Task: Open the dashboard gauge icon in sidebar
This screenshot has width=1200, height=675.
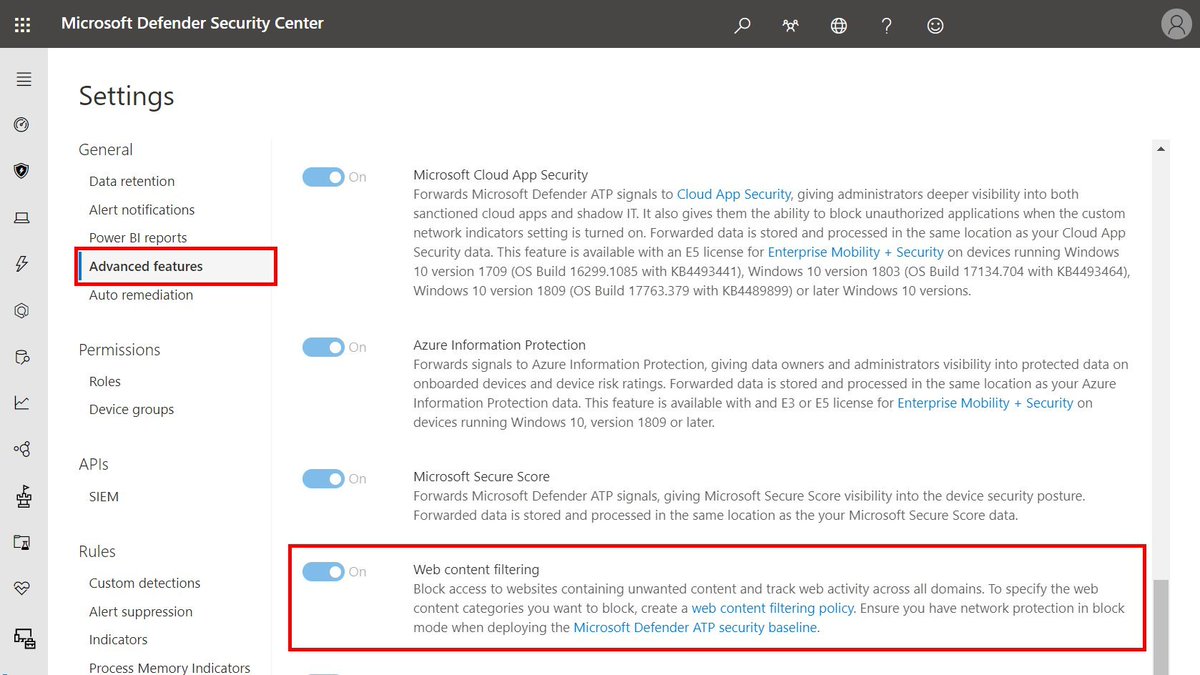Action: [22, 125]
